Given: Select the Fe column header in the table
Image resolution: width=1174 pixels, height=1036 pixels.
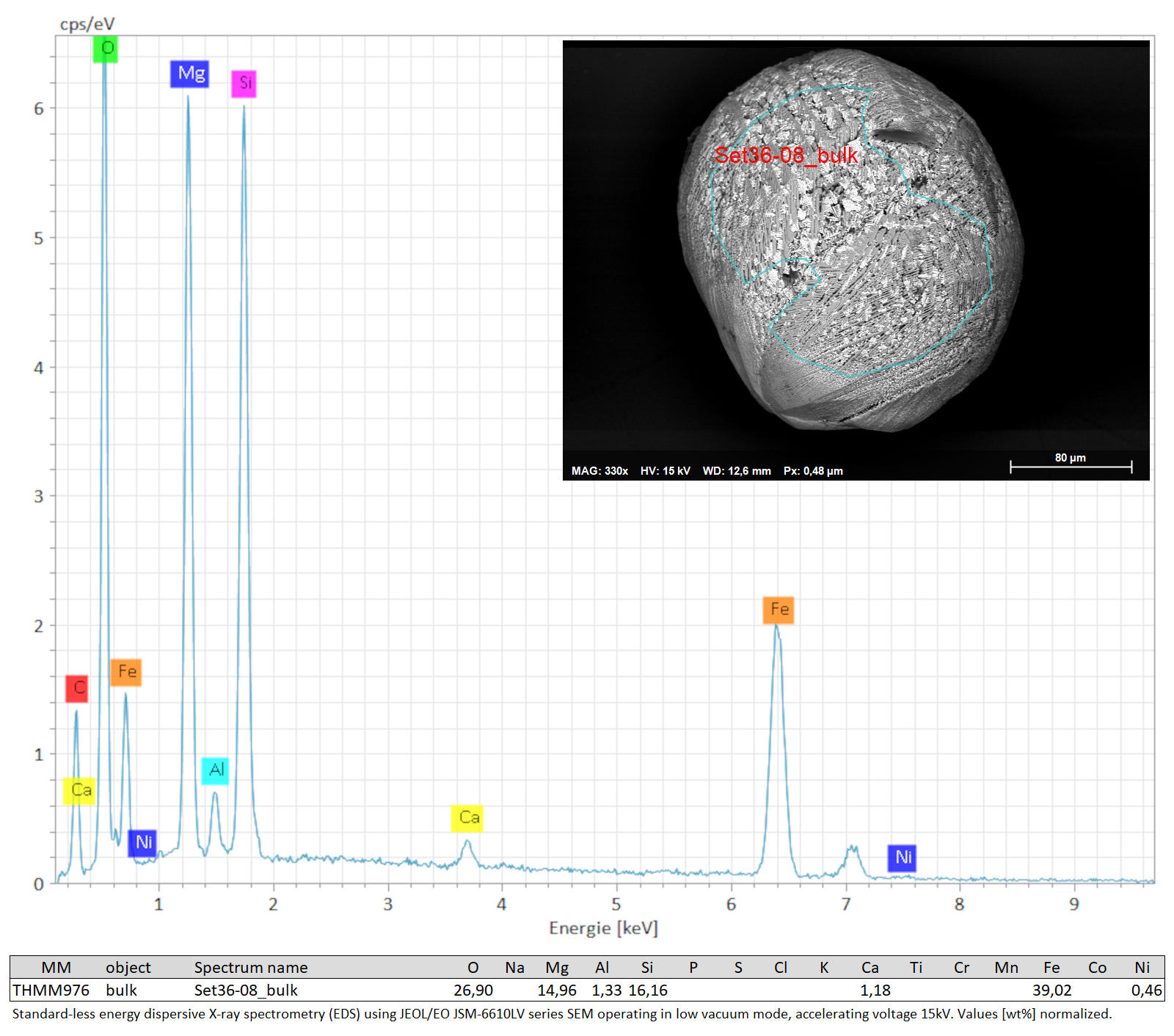Looking at the screenshot, I should [x=1051, y=968].
